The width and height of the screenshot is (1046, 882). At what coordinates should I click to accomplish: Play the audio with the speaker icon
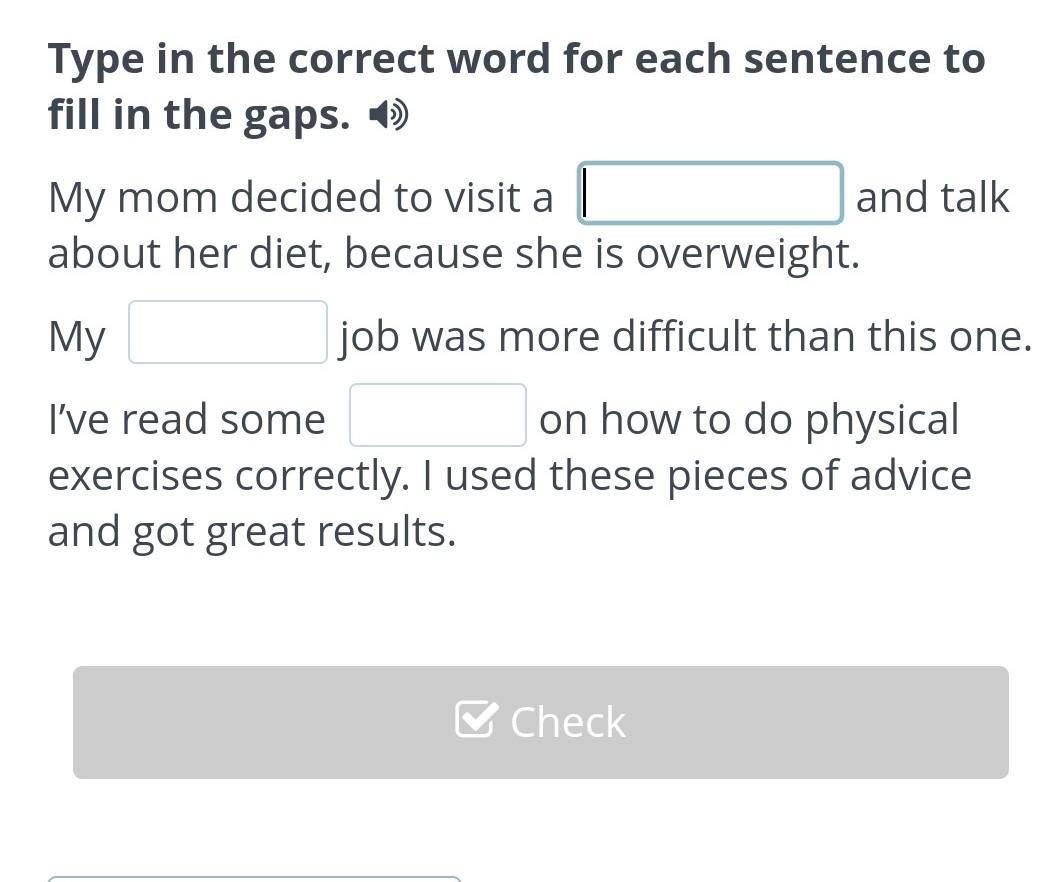(x=388, y=115)
